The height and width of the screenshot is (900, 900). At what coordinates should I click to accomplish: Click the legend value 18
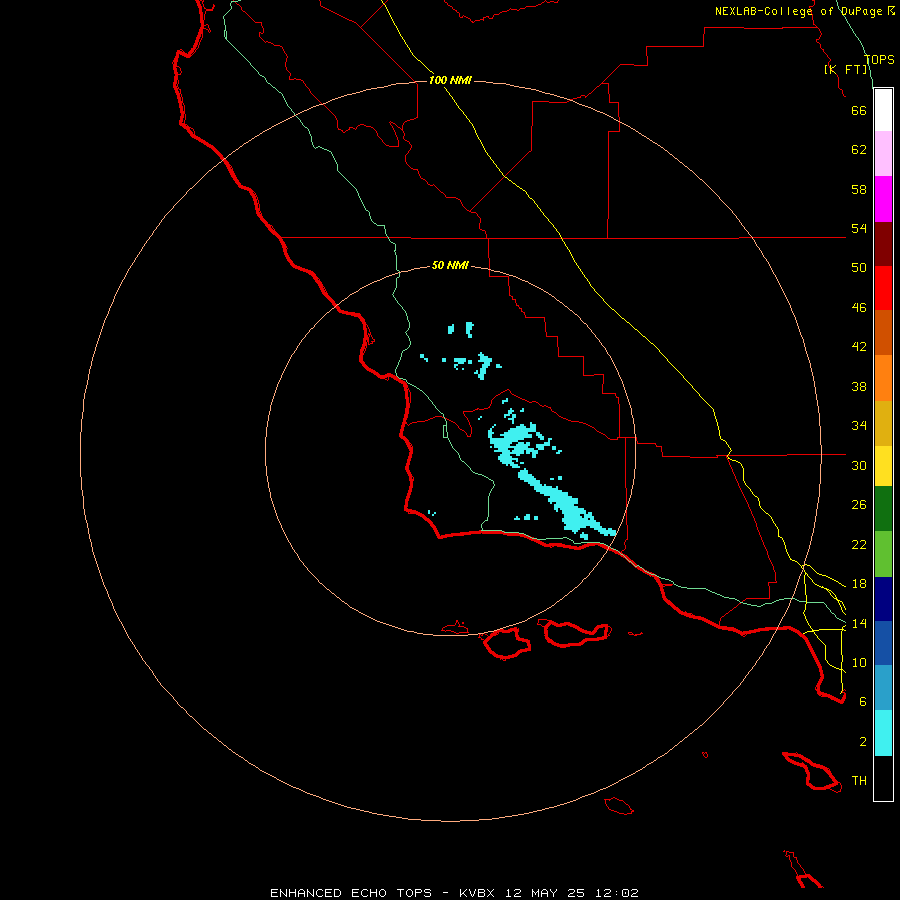[859, 584]
